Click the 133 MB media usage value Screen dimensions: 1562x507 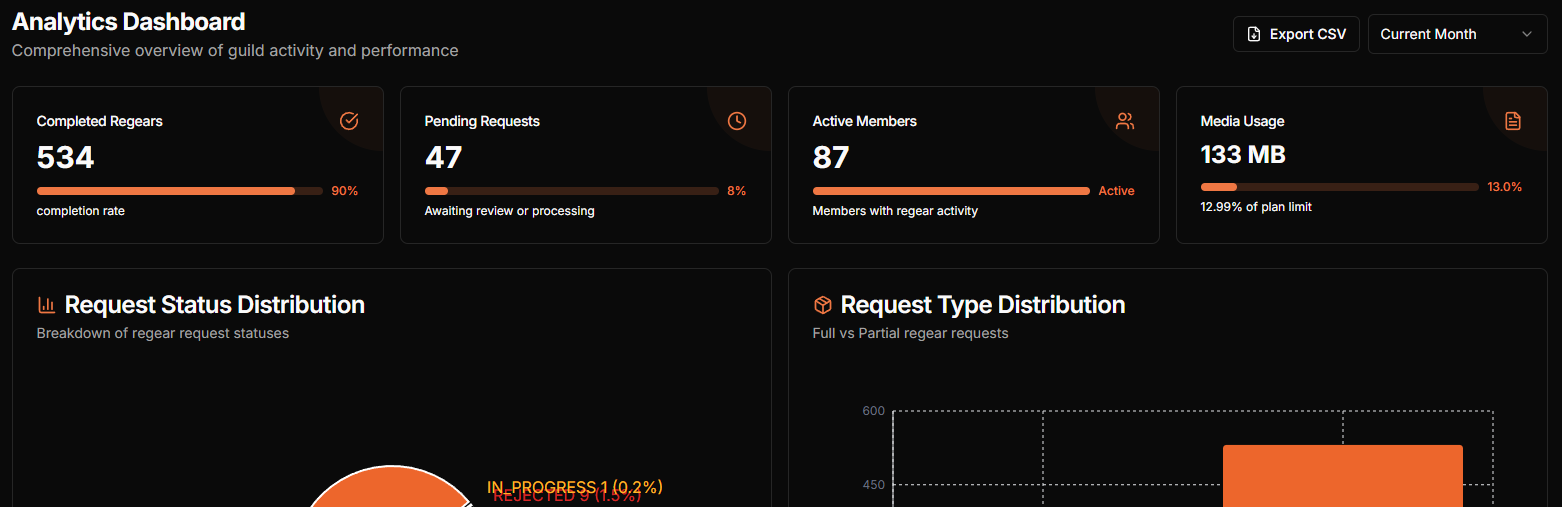pos(1243,155)
